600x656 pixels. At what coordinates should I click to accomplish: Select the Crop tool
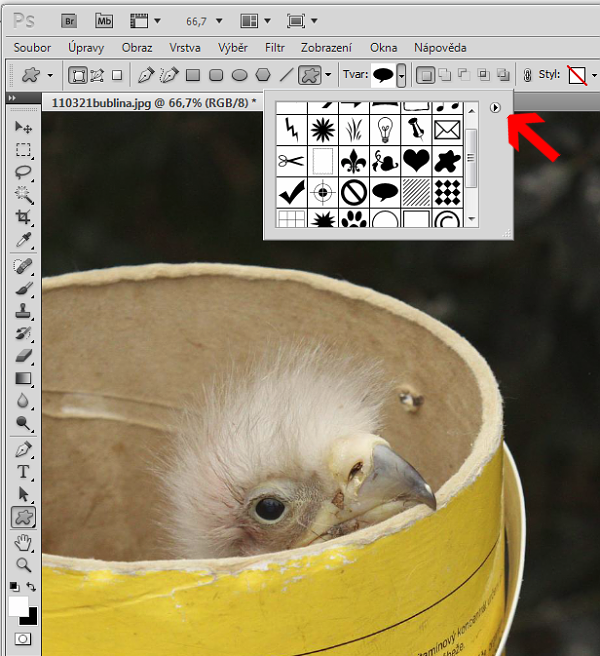tap(24, 217)
